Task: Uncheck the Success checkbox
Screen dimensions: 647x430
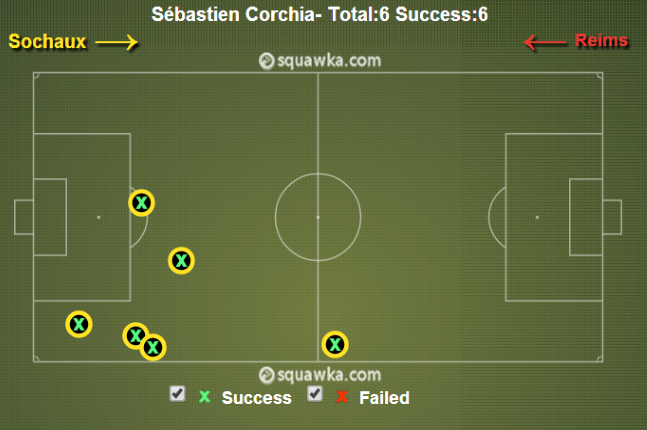Action: (x=177, y=394)
